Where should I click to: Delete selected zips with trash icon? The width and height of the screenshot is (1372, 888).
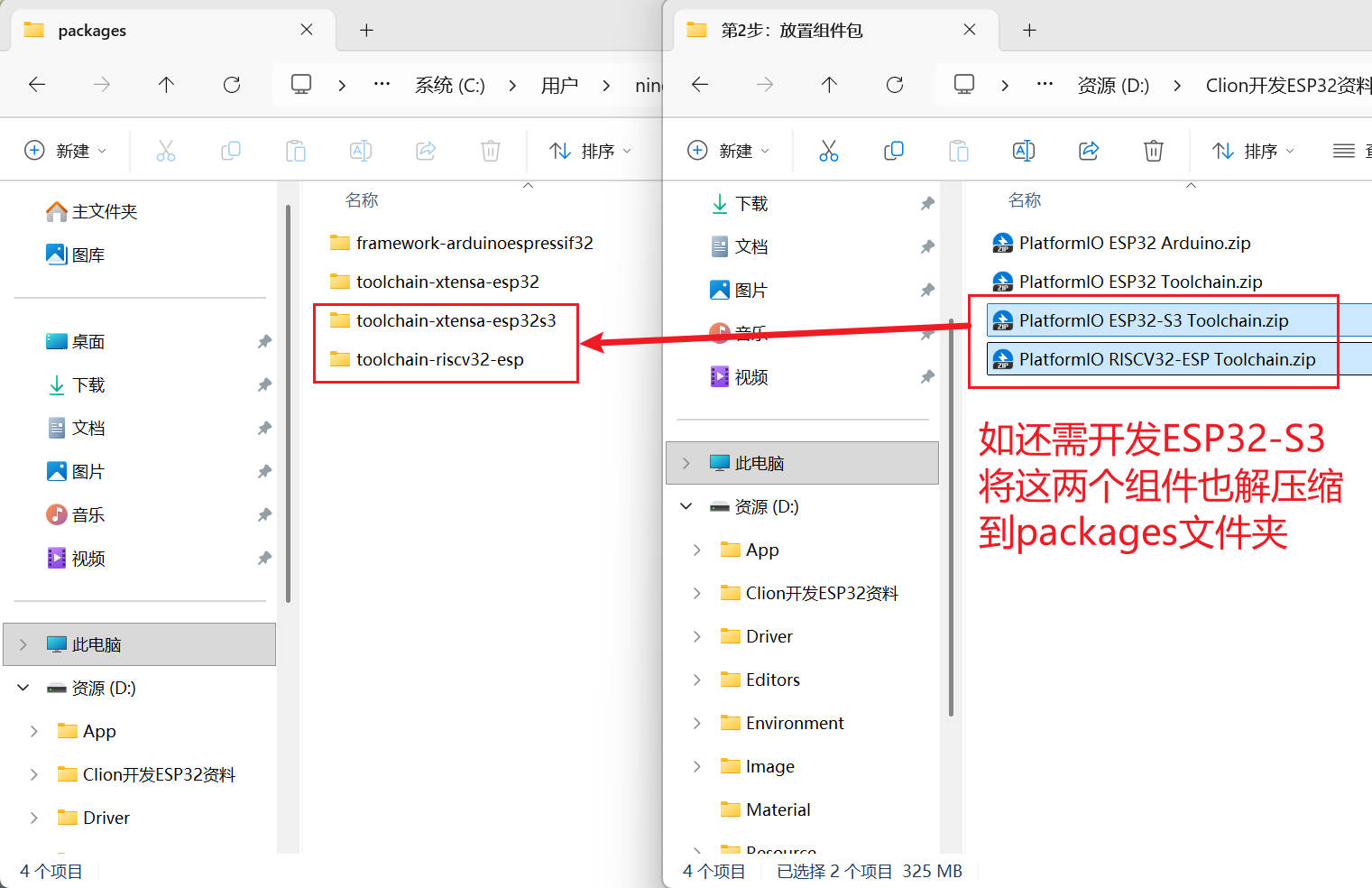(1154, 151)
